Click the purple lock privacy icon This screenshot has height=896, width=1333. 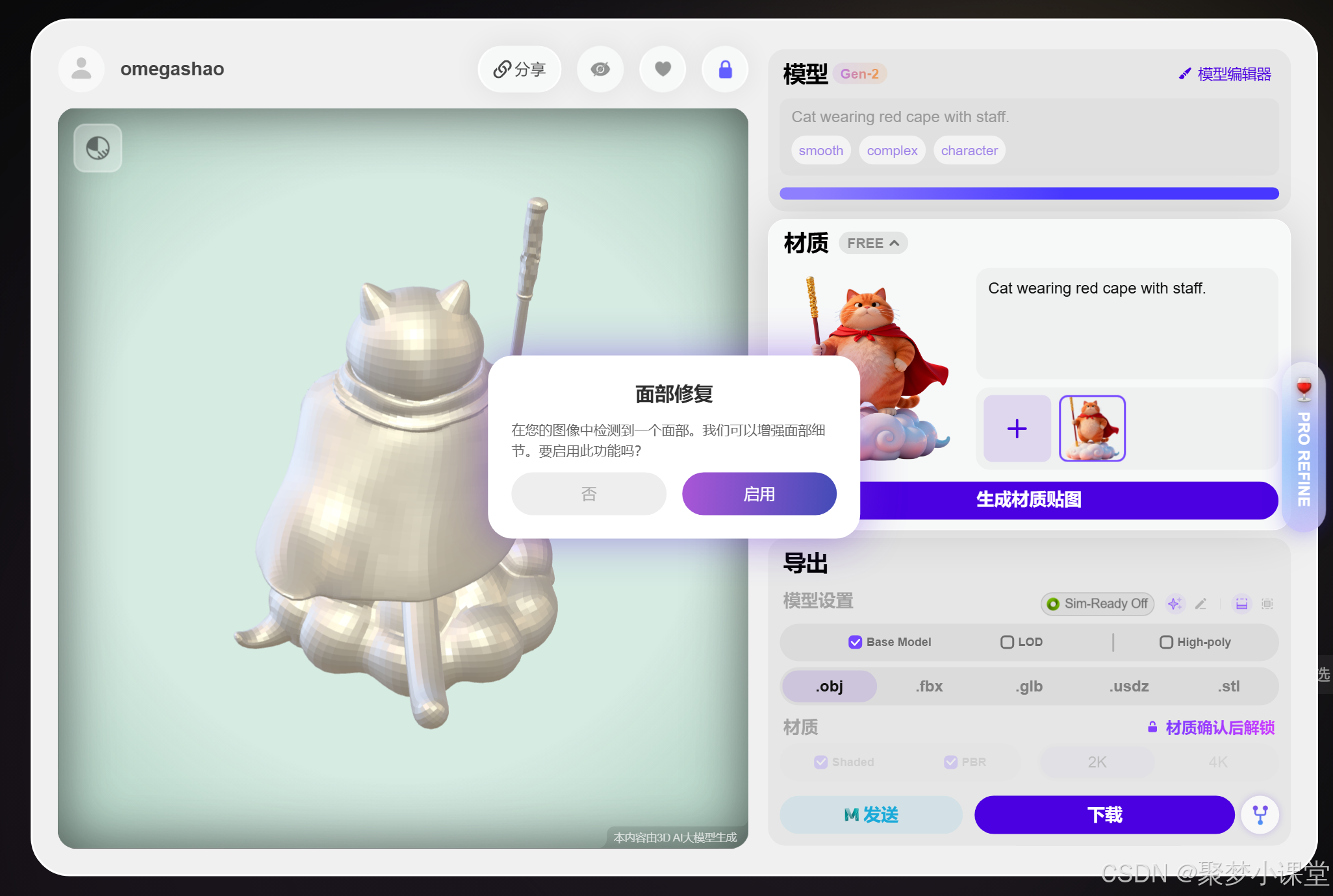click(725, 69)
